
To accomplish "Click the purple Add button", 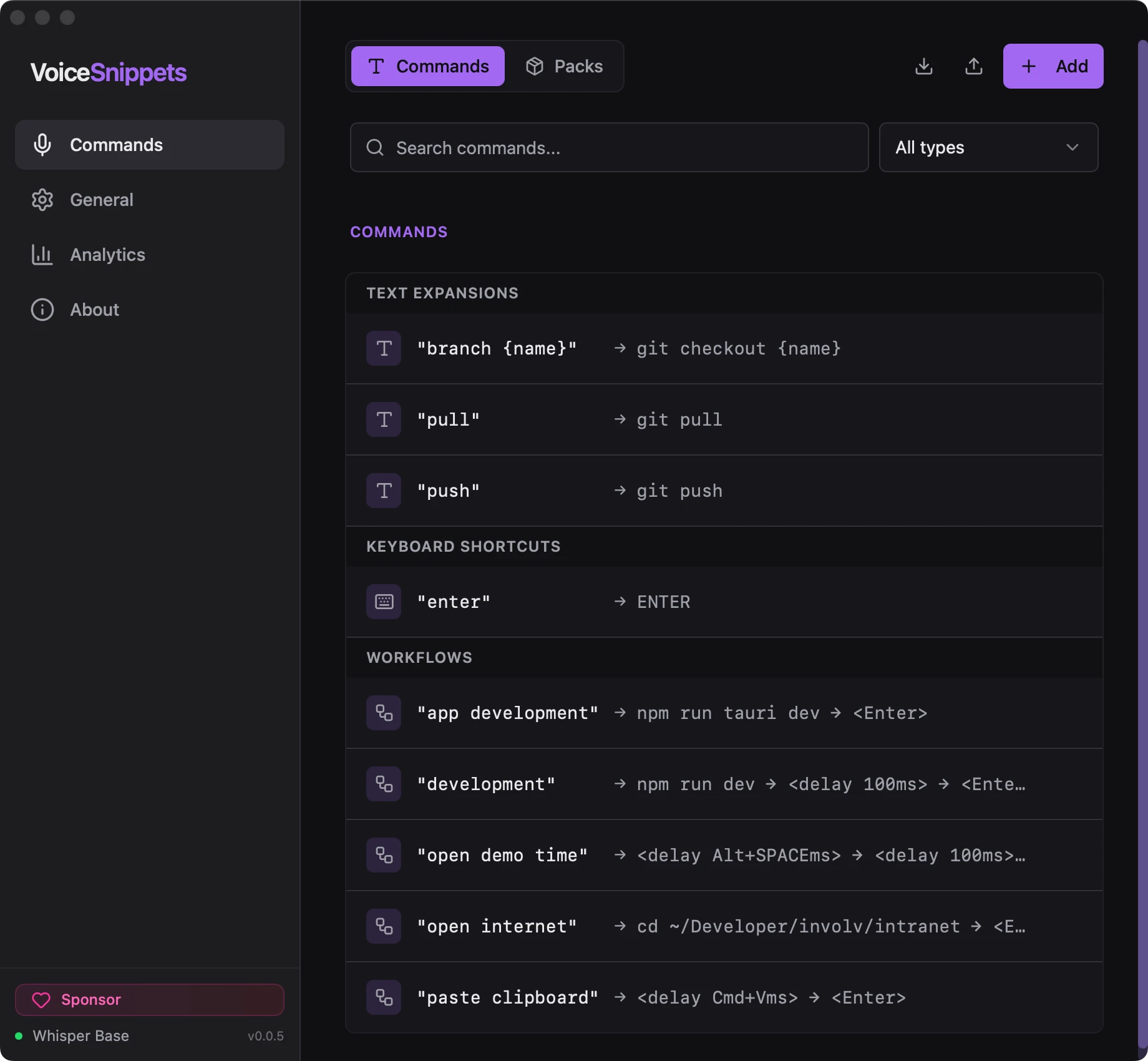I will point(1053,66).
